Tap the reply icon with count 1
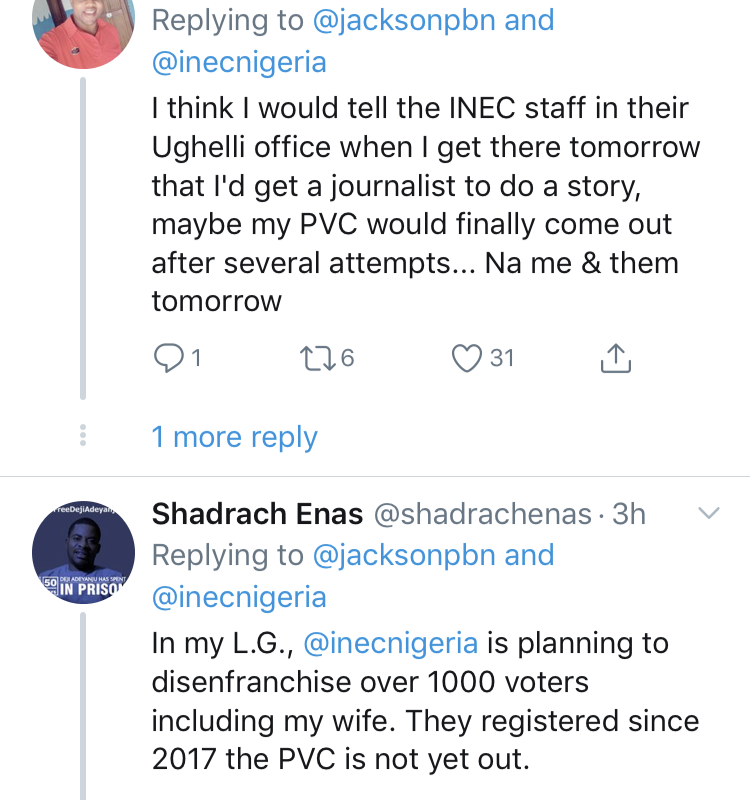 [169, 358]
